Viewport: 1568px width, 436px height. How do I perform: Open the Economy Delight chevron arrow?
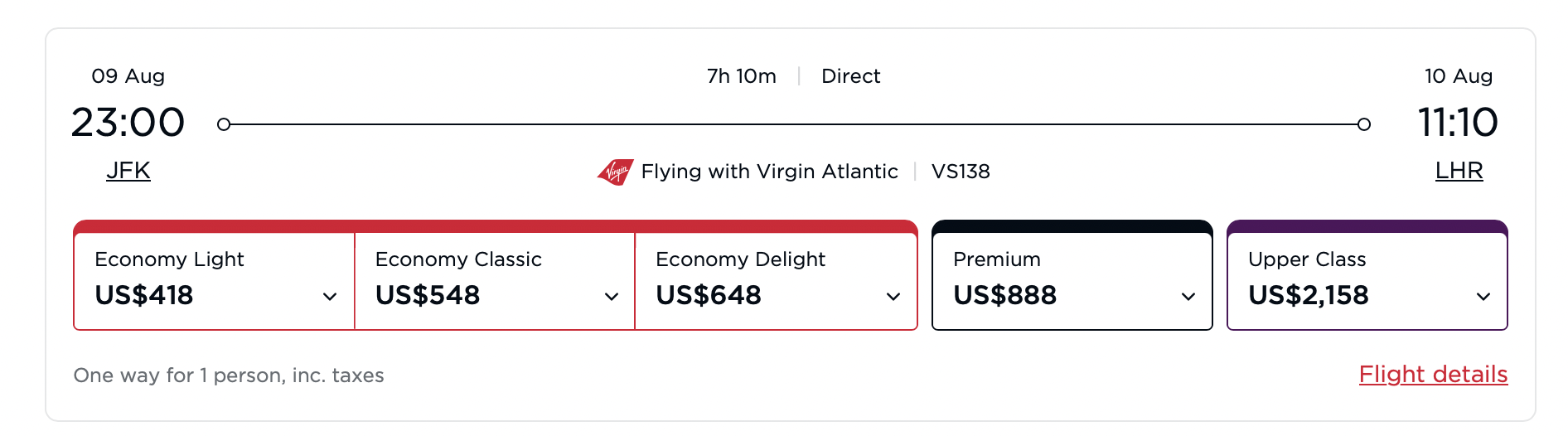click(893, 297)
